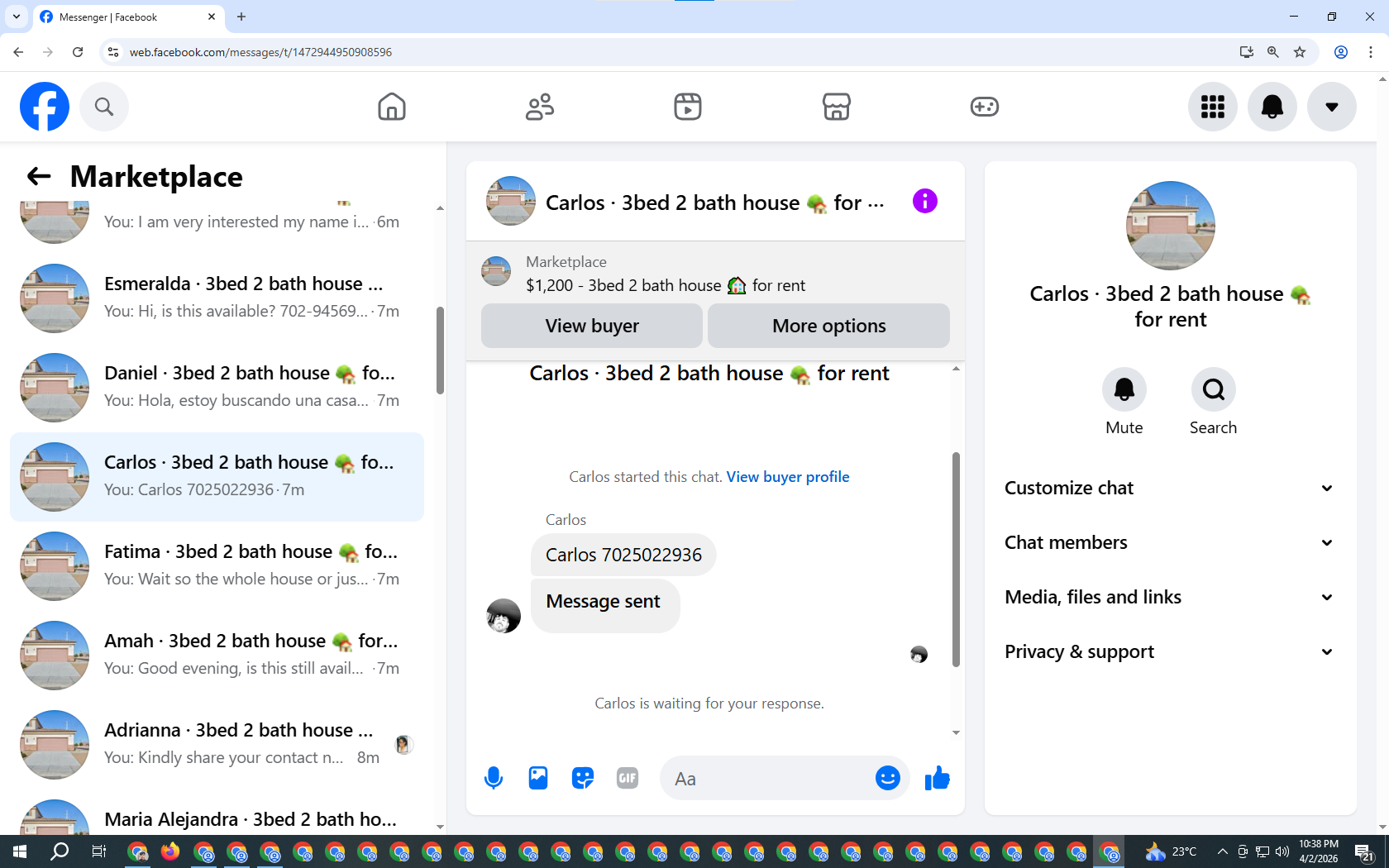
Task: Expand Customize chat section
Action: coord(1170,488)
